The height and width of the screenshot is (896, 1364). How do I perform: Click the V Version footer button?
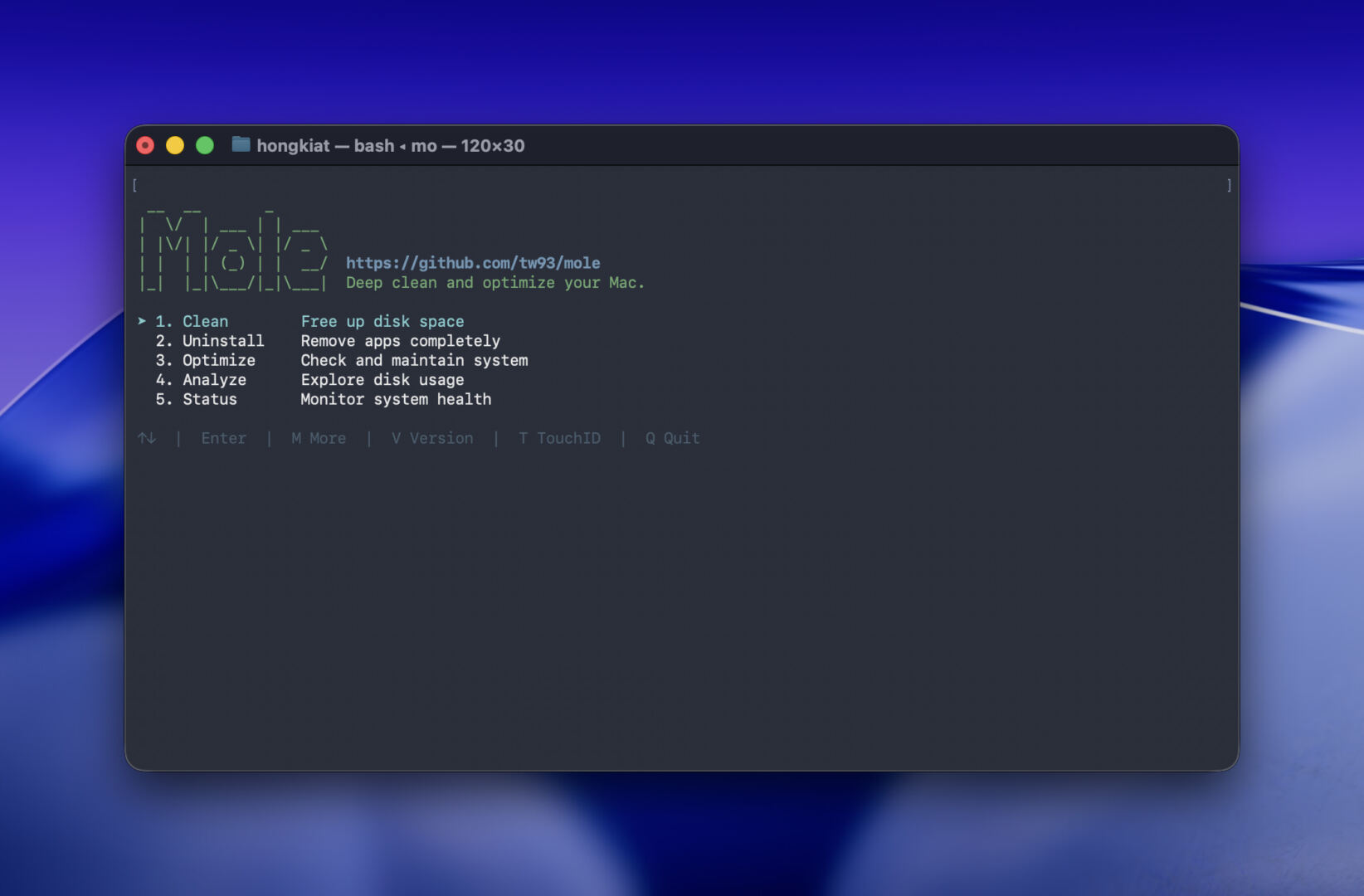431,438
